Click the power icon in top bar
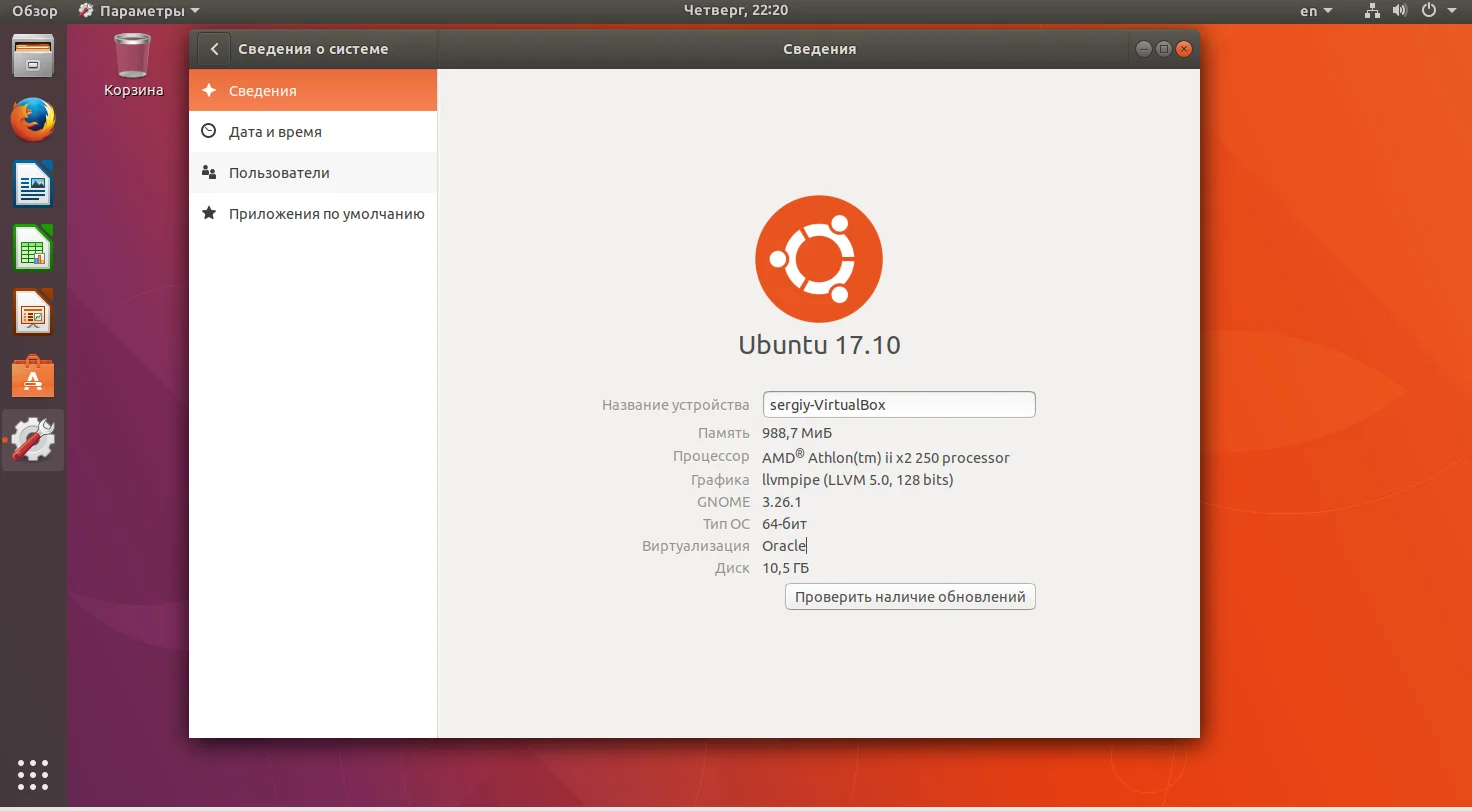The width and height of the screenshot is (1472, 811). tap(1428, 11)
